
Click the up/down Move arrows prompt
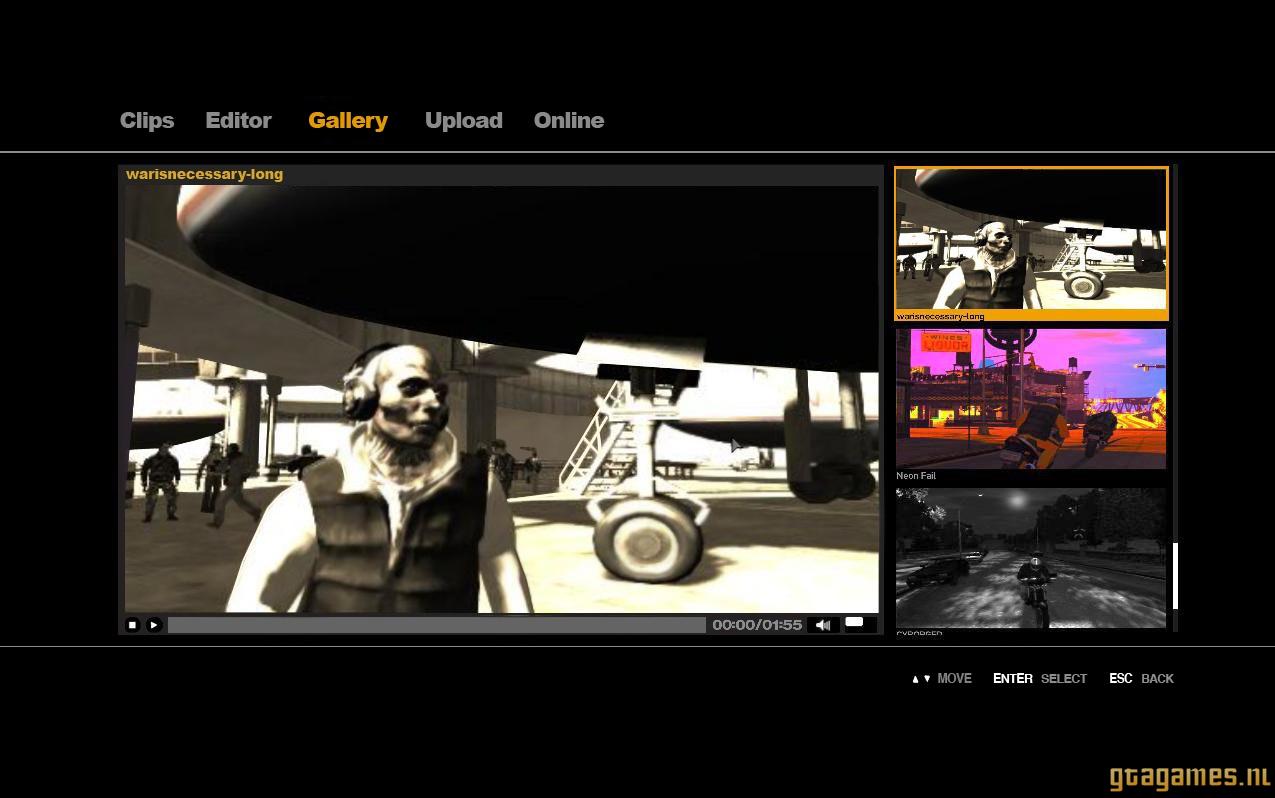pyautogui.click(x=941, y=678)
